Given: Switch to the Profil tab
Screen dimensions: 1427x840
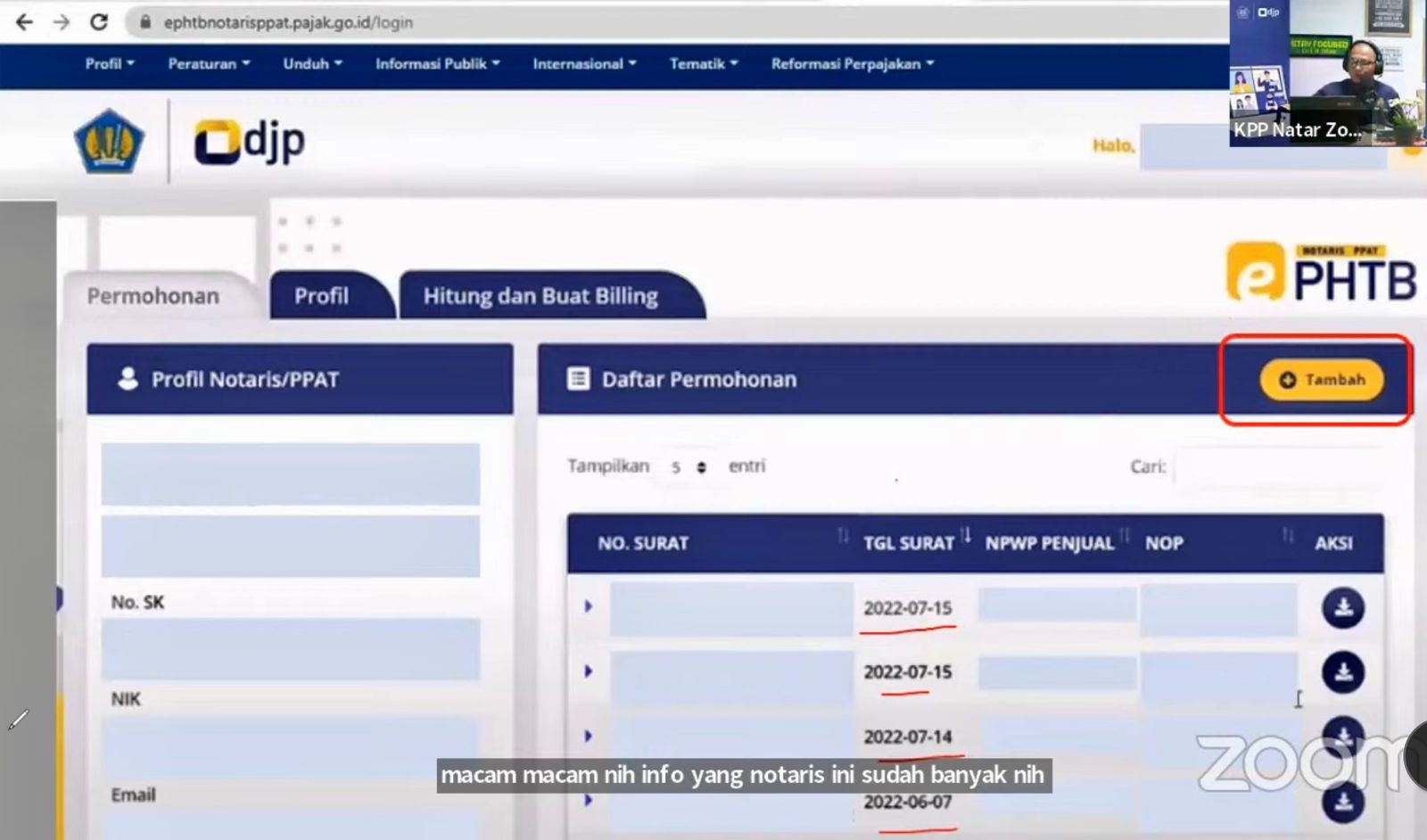Looking at the screenshot, I should click(321, 296).
